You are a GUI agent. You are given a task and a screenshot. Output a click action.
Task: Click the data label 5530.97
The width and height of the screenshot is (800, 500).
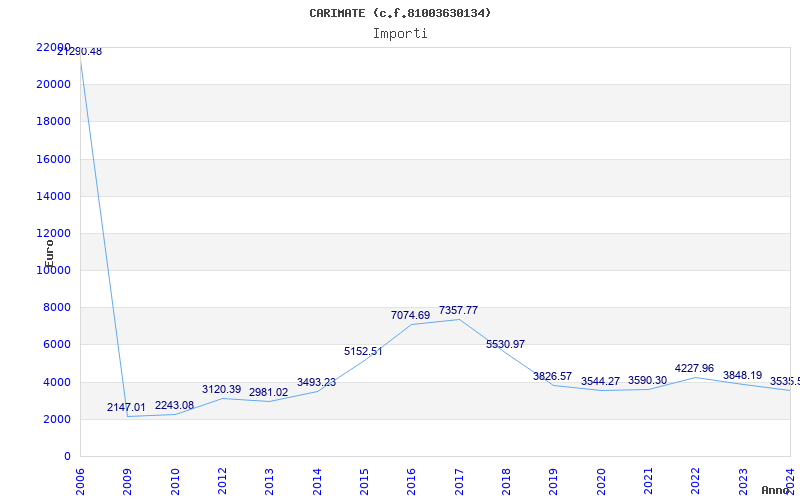[x=505, y=345]
